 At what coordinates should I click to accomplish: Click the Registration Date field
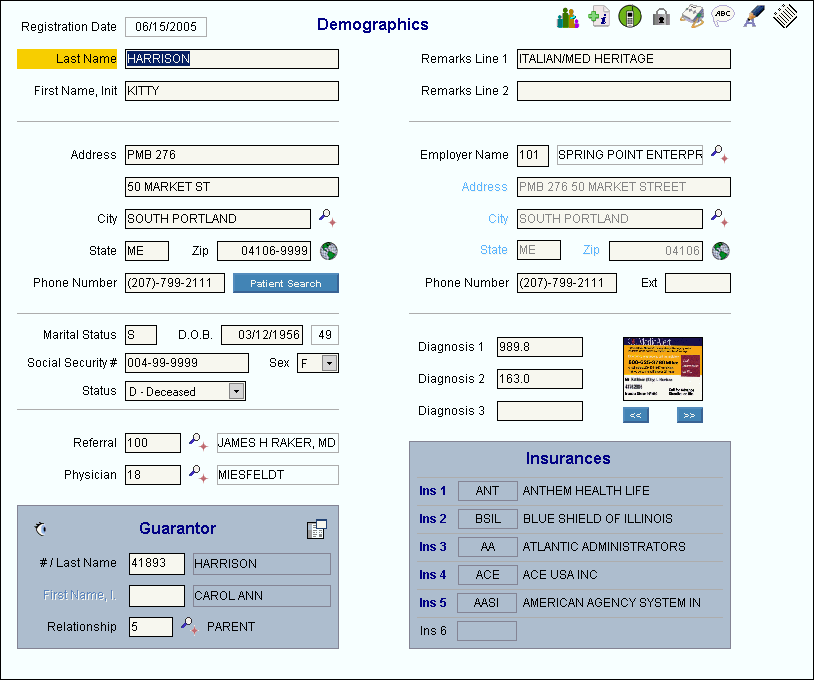[166, 26]
